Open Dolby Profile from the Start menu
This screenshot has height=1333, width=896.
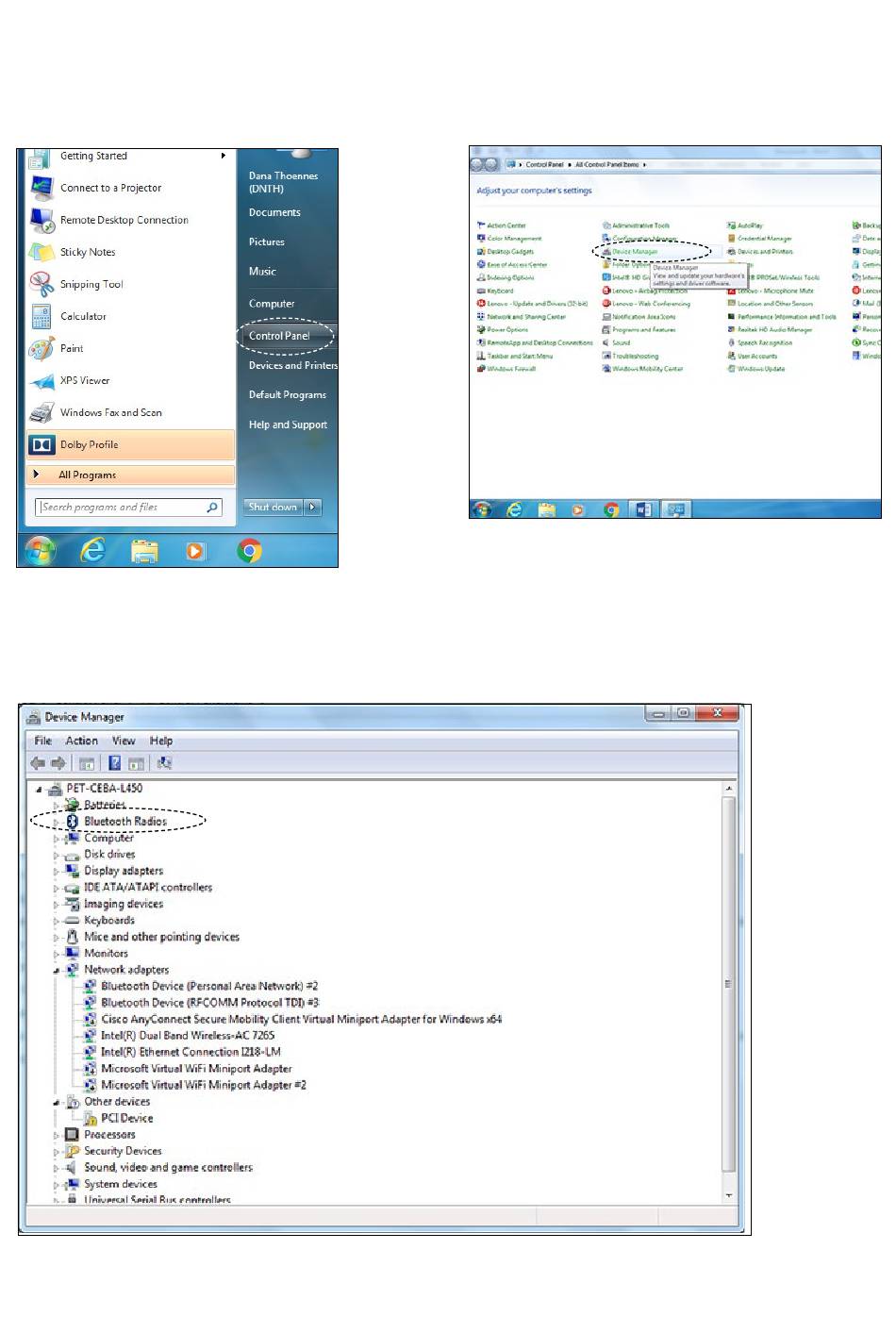(130, 444)
